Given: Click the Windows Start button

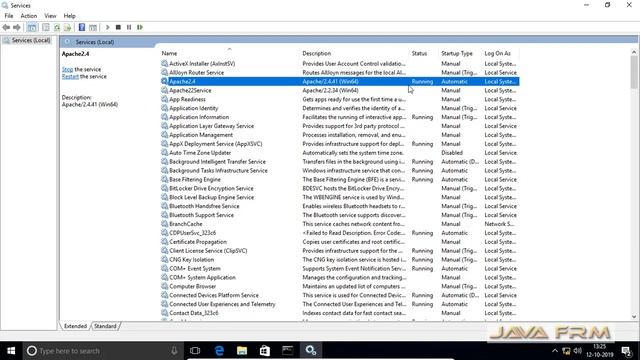Looking at the screenshot, I should (11, 351).
